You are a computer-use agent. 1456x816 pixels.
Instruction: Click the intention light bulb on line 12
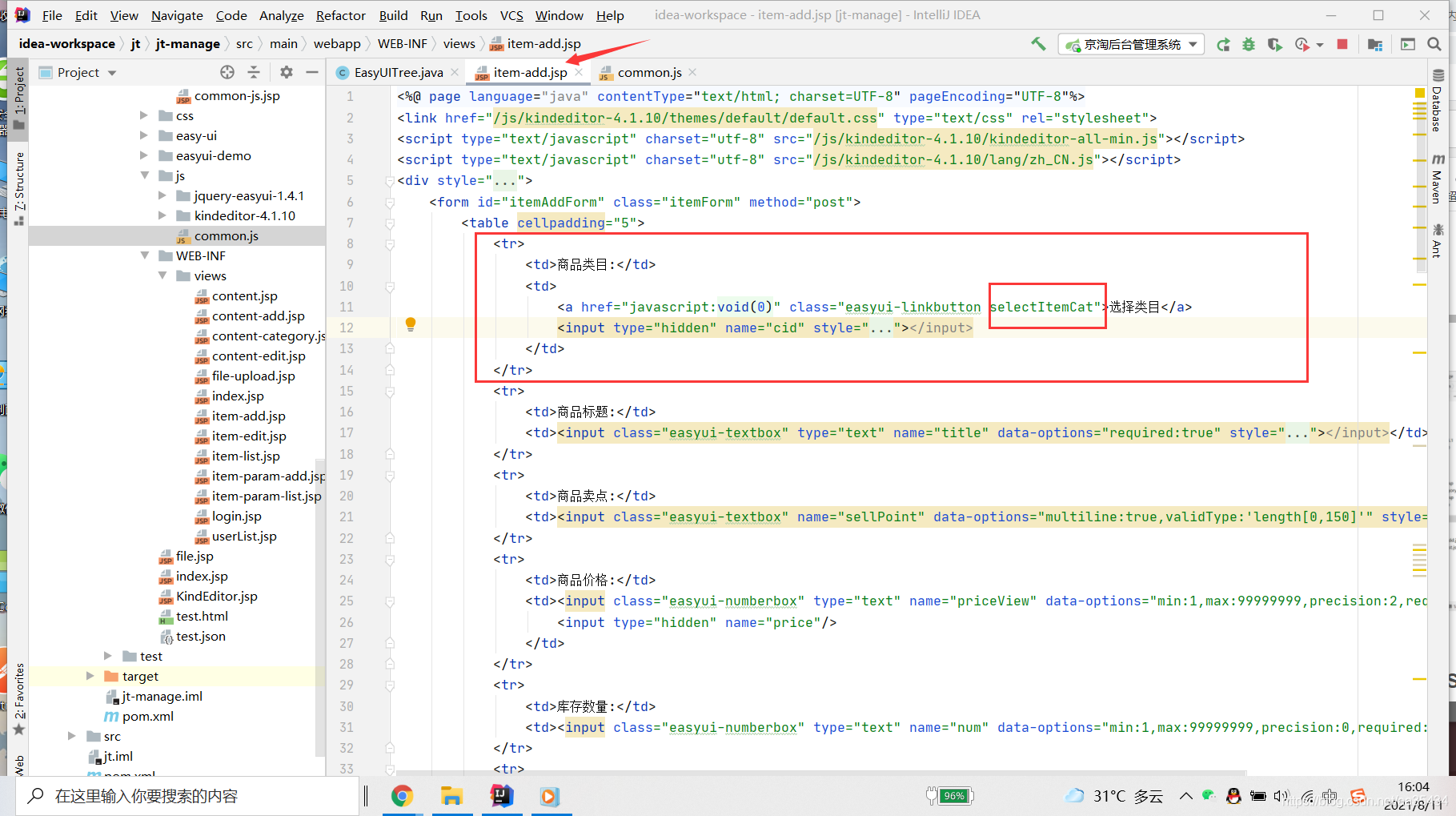pos(411,324)
